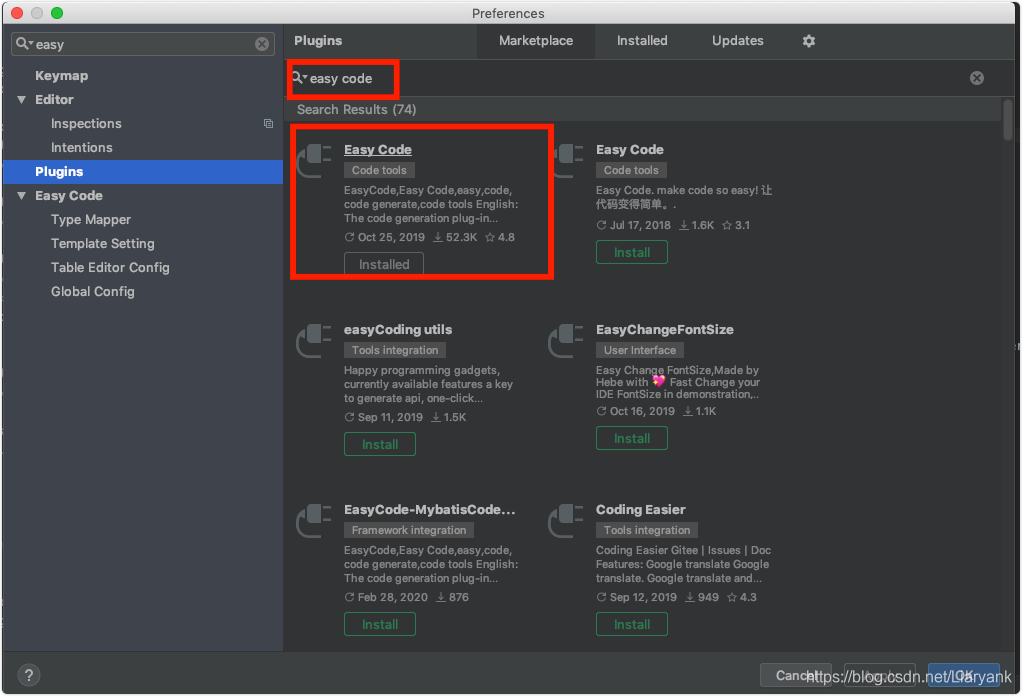The image size is (1022, 696).
Task: Install the EasyCode-MybatisCode plugin
Action: click(x=379, y=624)
